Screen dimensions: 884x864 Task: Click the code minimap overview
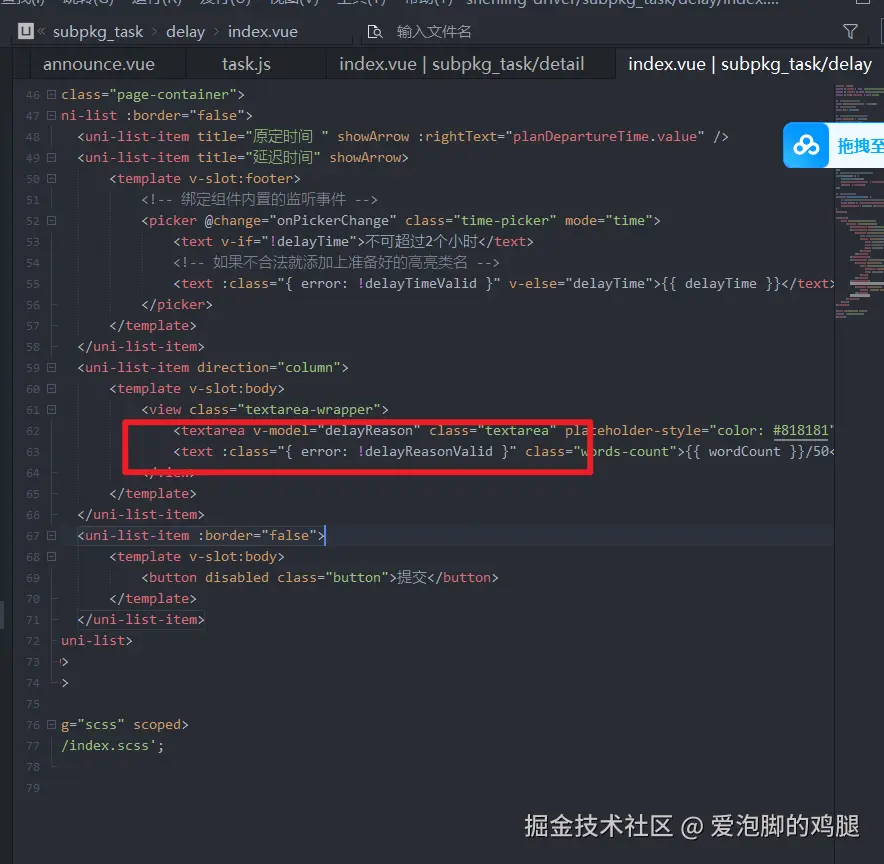pyautogui.click(x=859, y=203)
